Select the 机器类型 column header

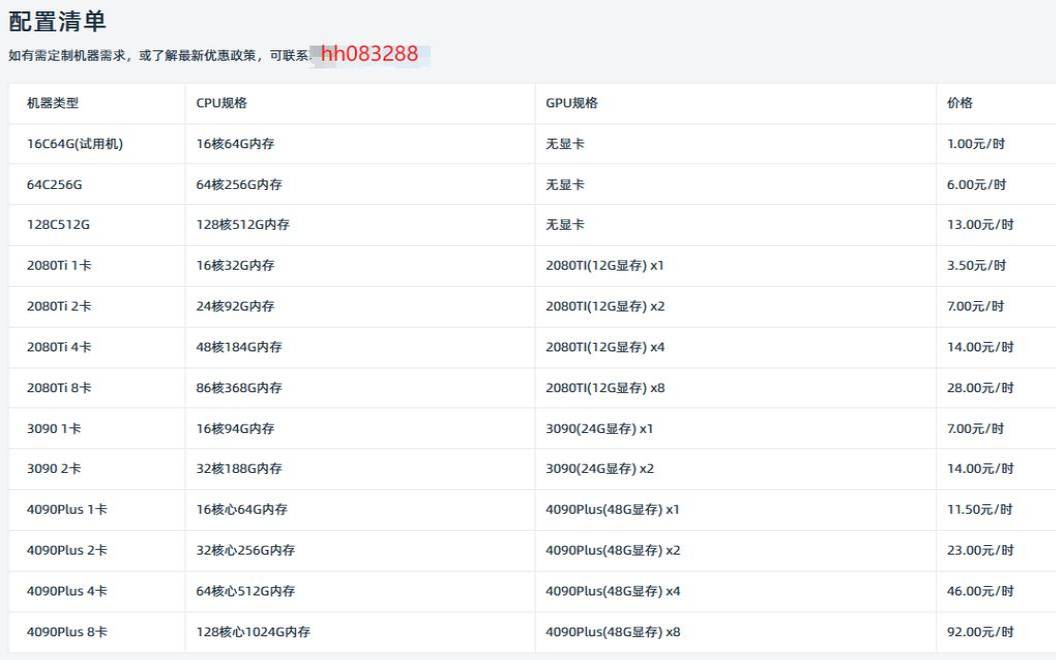[52, 103]
